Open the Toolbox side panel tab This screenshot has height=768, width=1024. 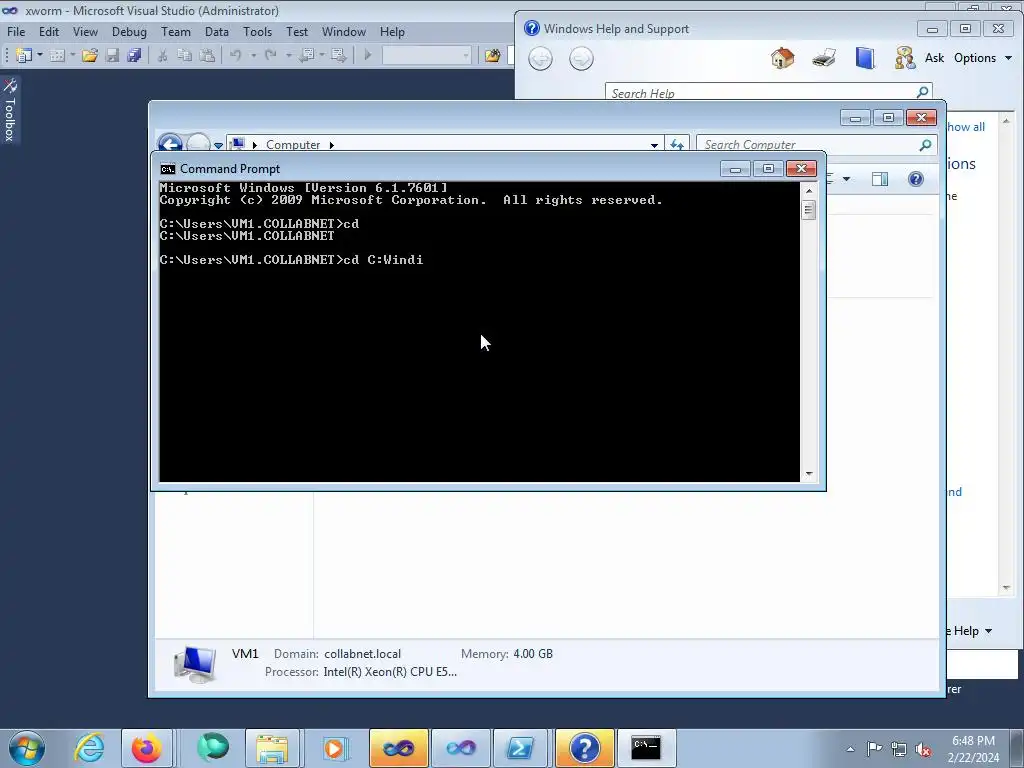point(10,110)
